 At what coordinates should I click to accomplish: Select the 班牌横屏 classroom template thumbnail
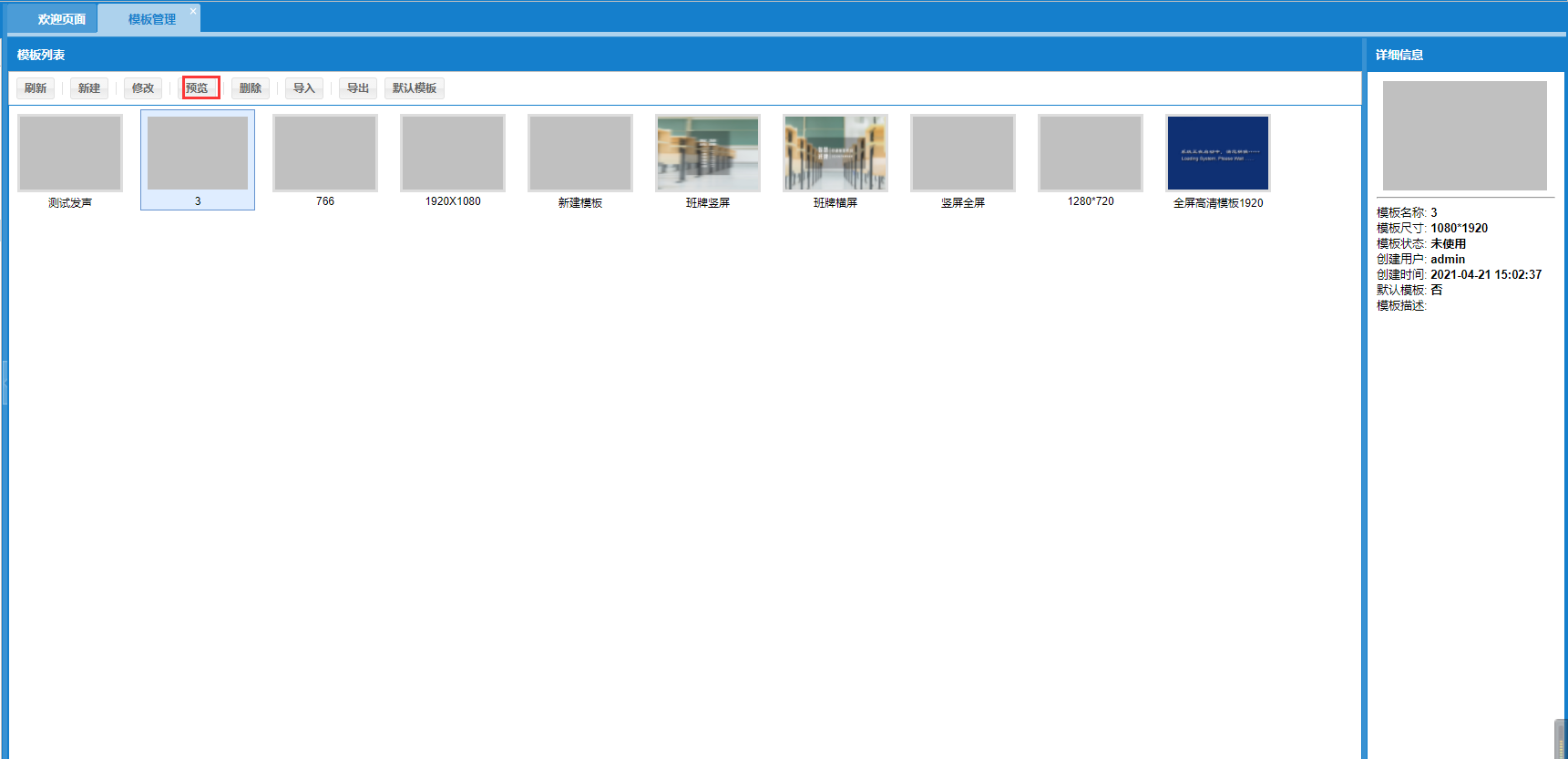[835, 153]
